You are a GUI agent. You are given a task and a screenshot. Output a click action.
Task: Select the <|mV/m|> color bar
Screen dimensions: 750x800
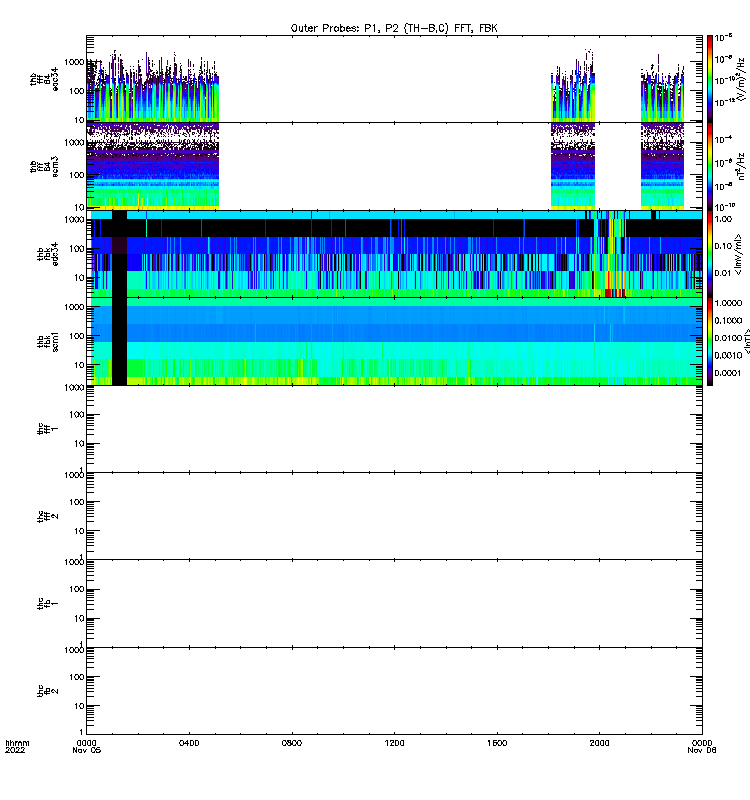click(x=710, y=254)
